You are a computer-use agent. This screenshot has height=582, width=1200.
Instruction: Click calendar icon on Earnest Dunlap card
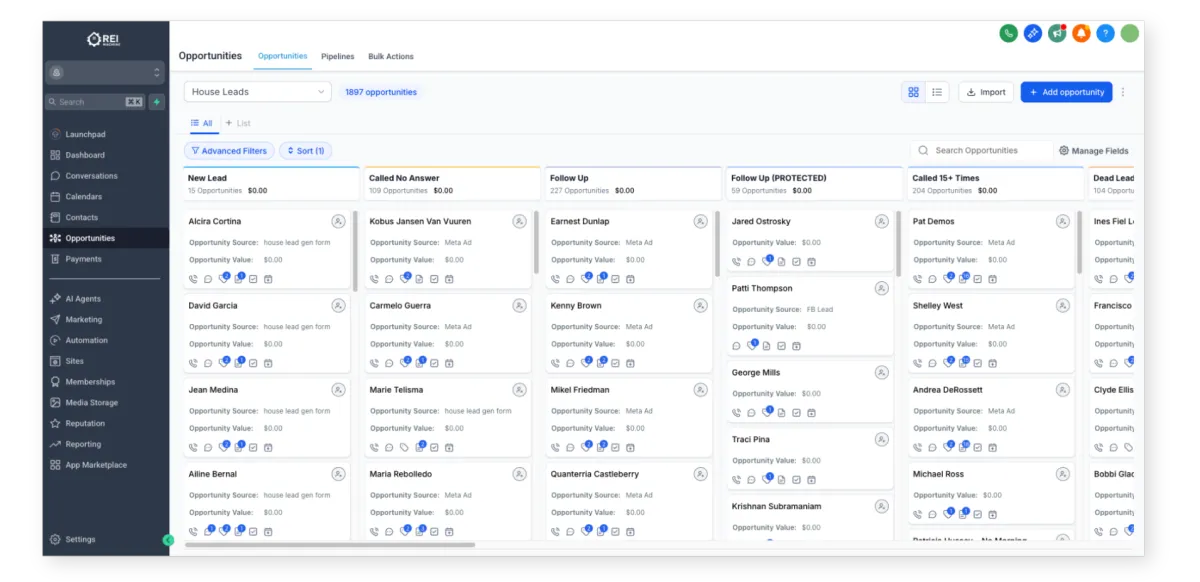click(x=630, y=279)
